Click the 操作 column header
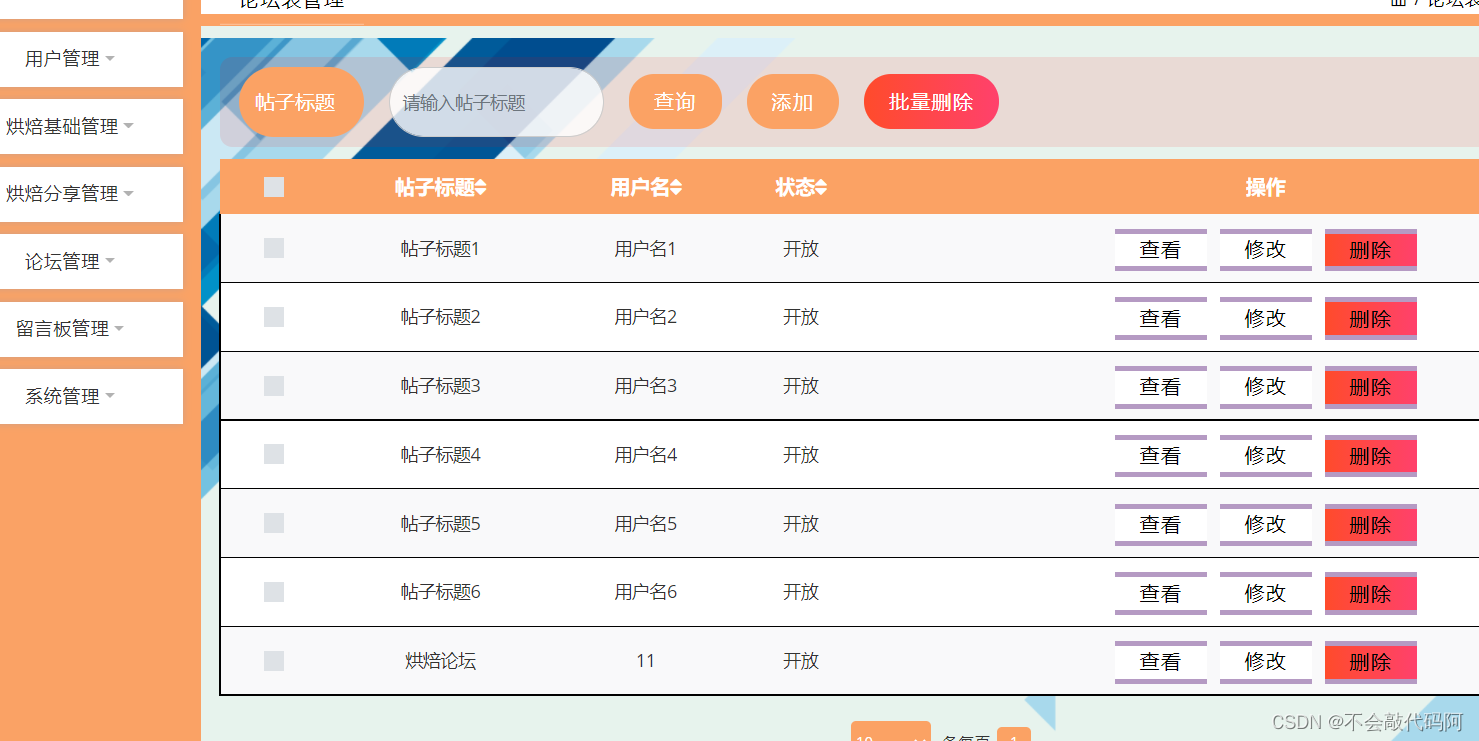 (x=1265, y=188)
